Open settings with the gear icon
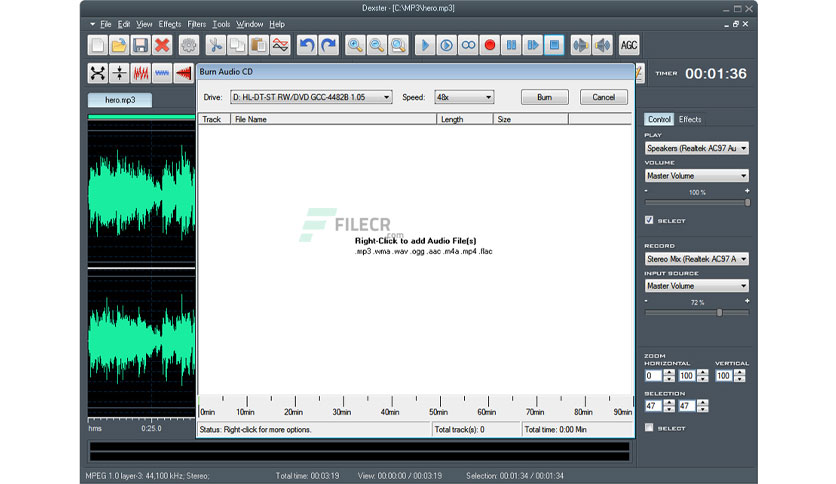Viewport: 836px width, 484px height. point(189,45)
